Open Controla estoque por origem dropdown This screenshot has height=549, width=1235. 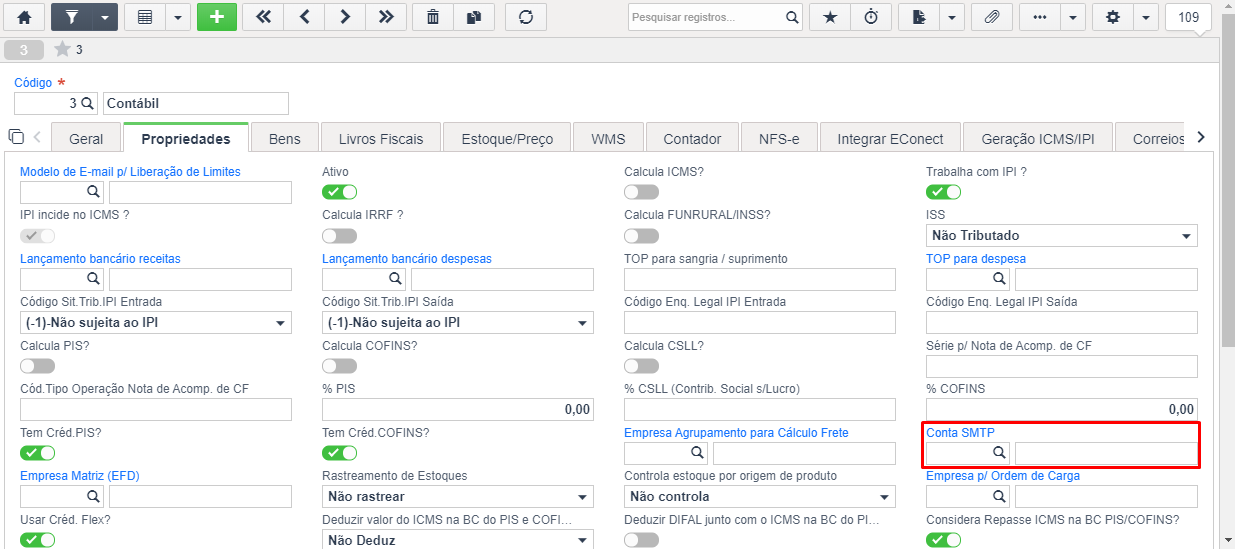click(760, 496)
